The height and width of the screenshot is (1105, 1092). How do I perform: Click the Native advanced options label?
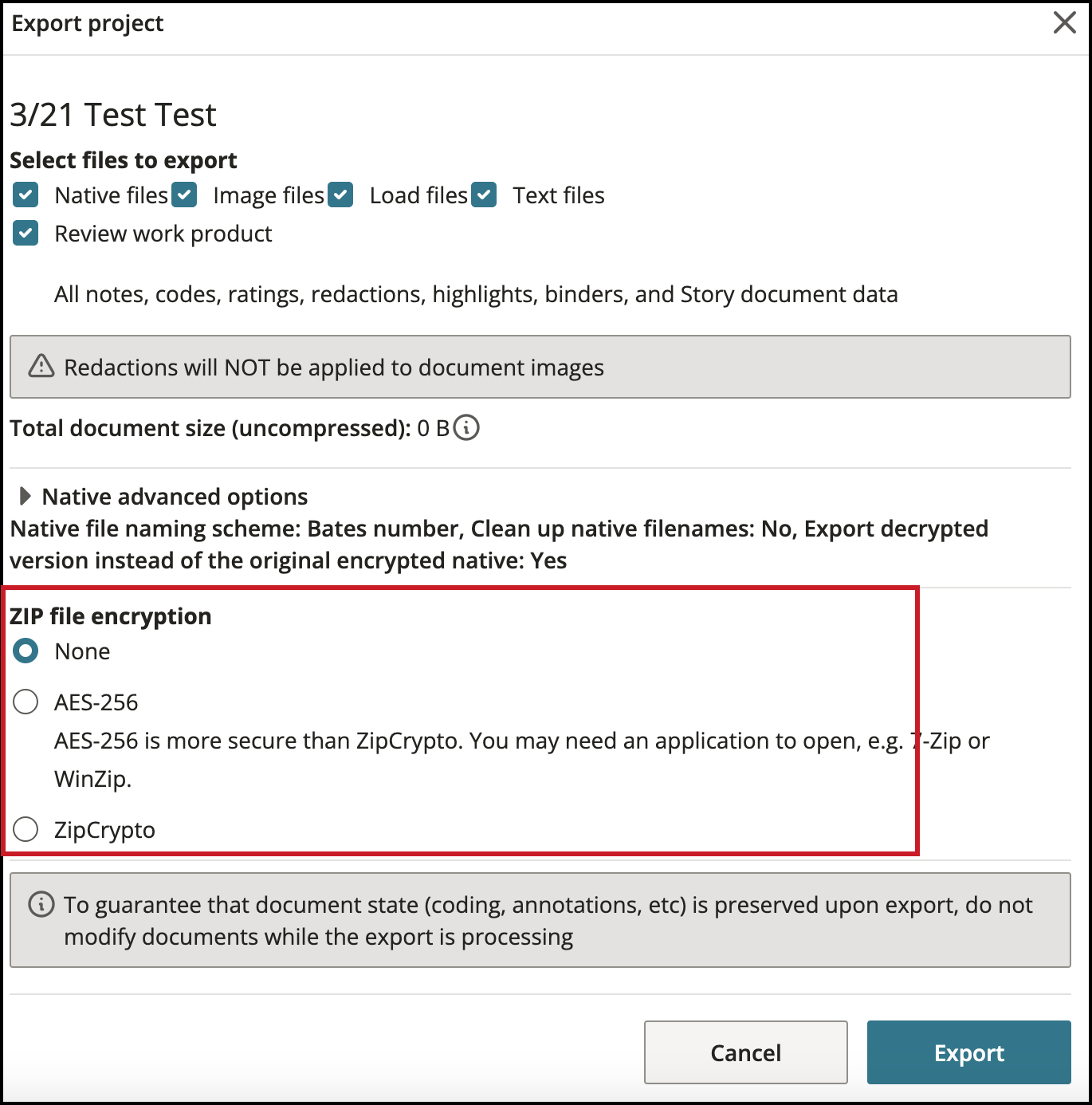[x=175, y=497]
